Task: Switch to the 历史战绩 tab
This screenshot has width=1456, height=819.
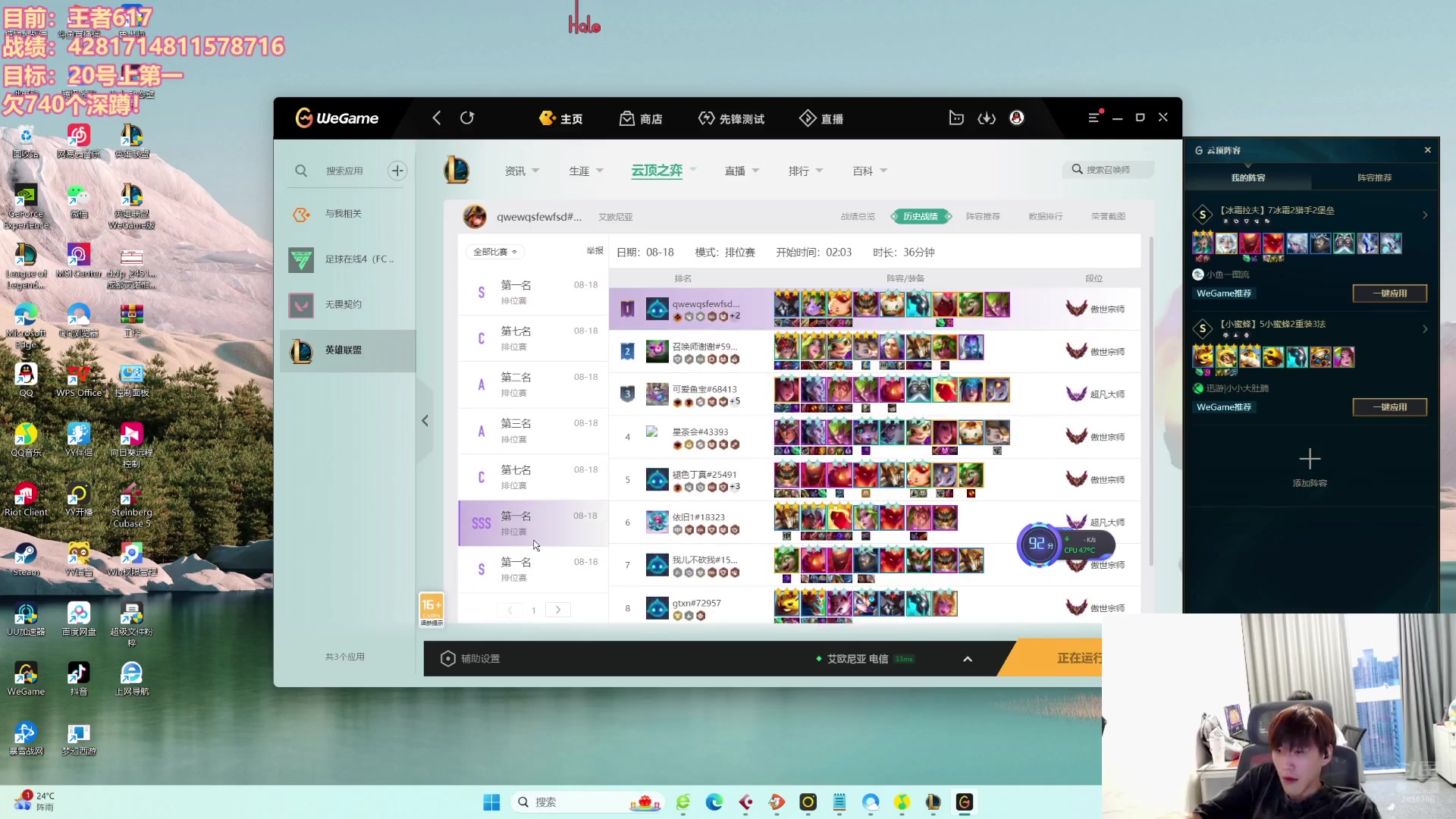Action: click(x=921, y=217)
